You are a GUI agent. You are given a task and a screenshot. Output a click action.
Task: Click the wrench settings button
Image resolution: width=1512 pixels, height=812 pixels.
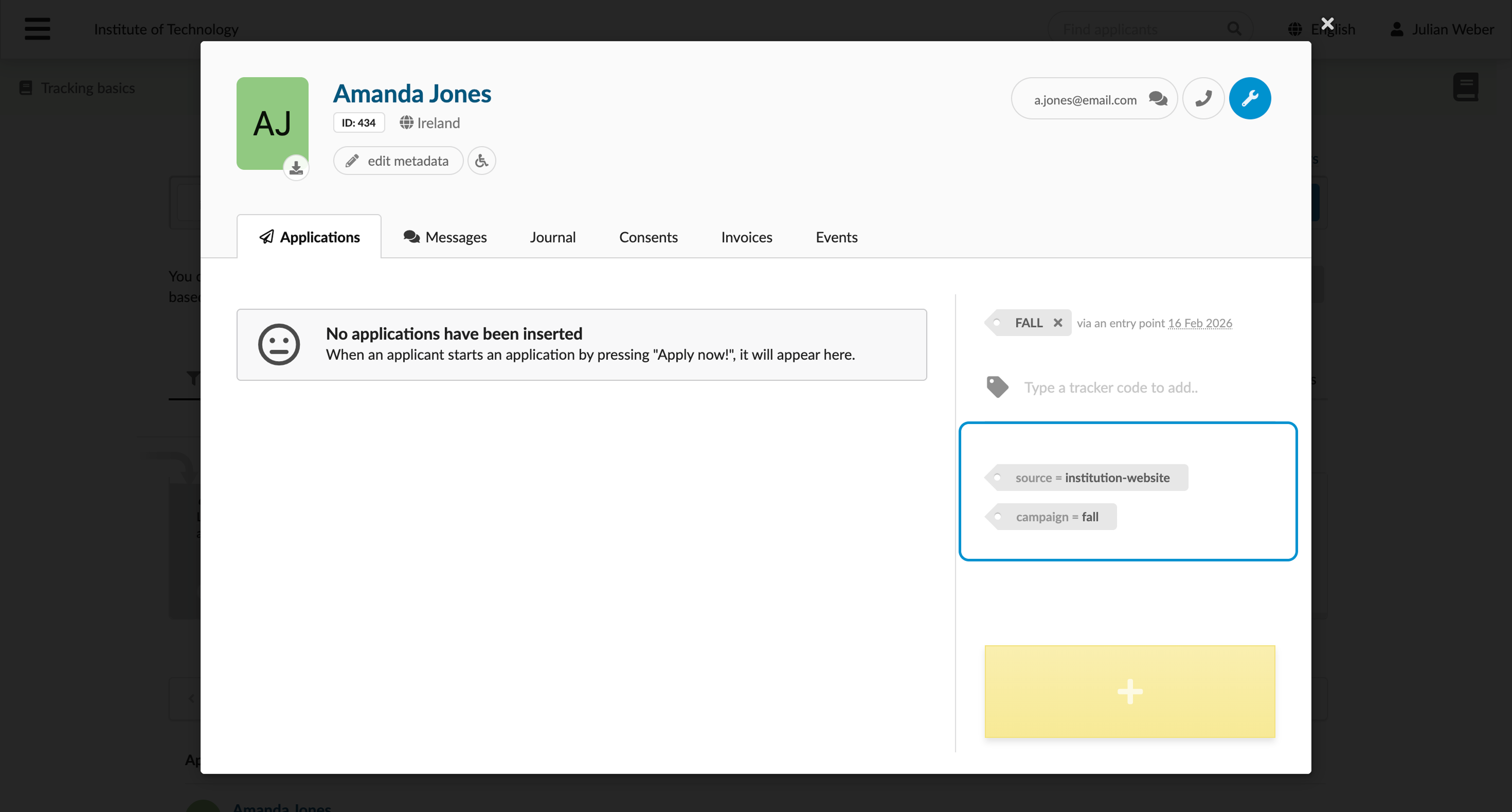(x=1250, y=98)
